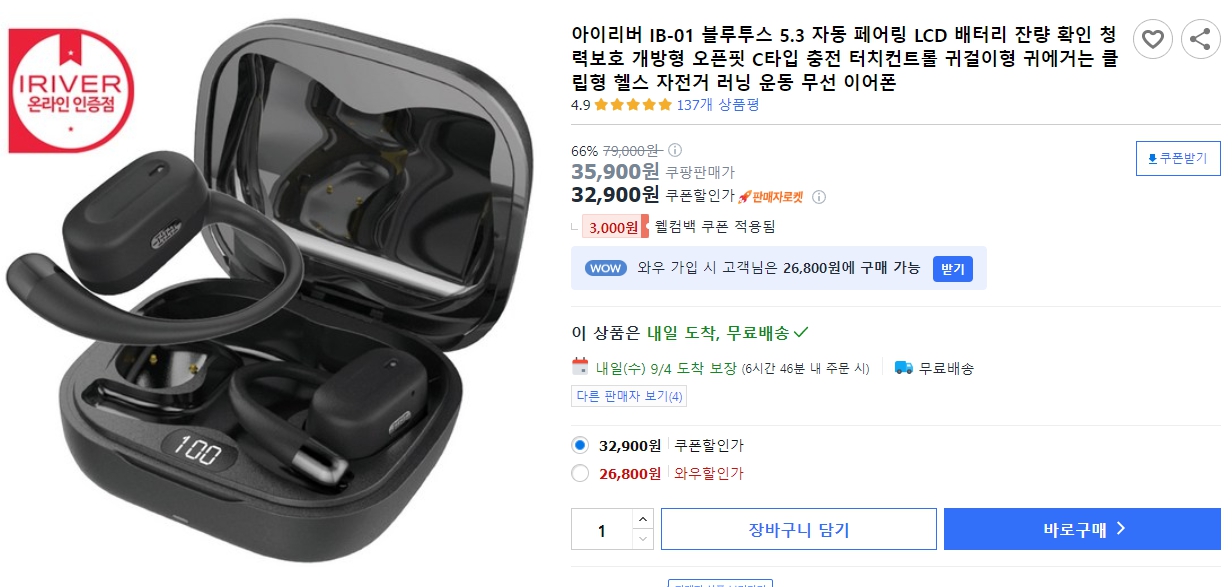Open sharing options with the share icon

coord(1202,39)
